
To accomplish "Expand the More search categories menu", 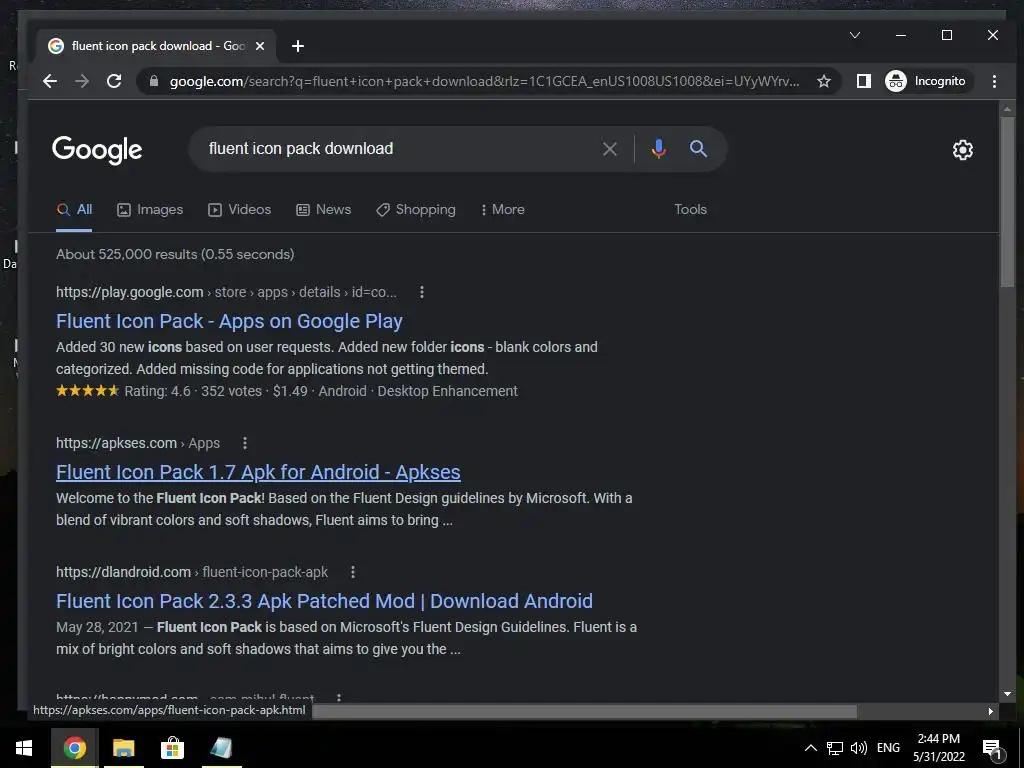I will pos(502,210).
